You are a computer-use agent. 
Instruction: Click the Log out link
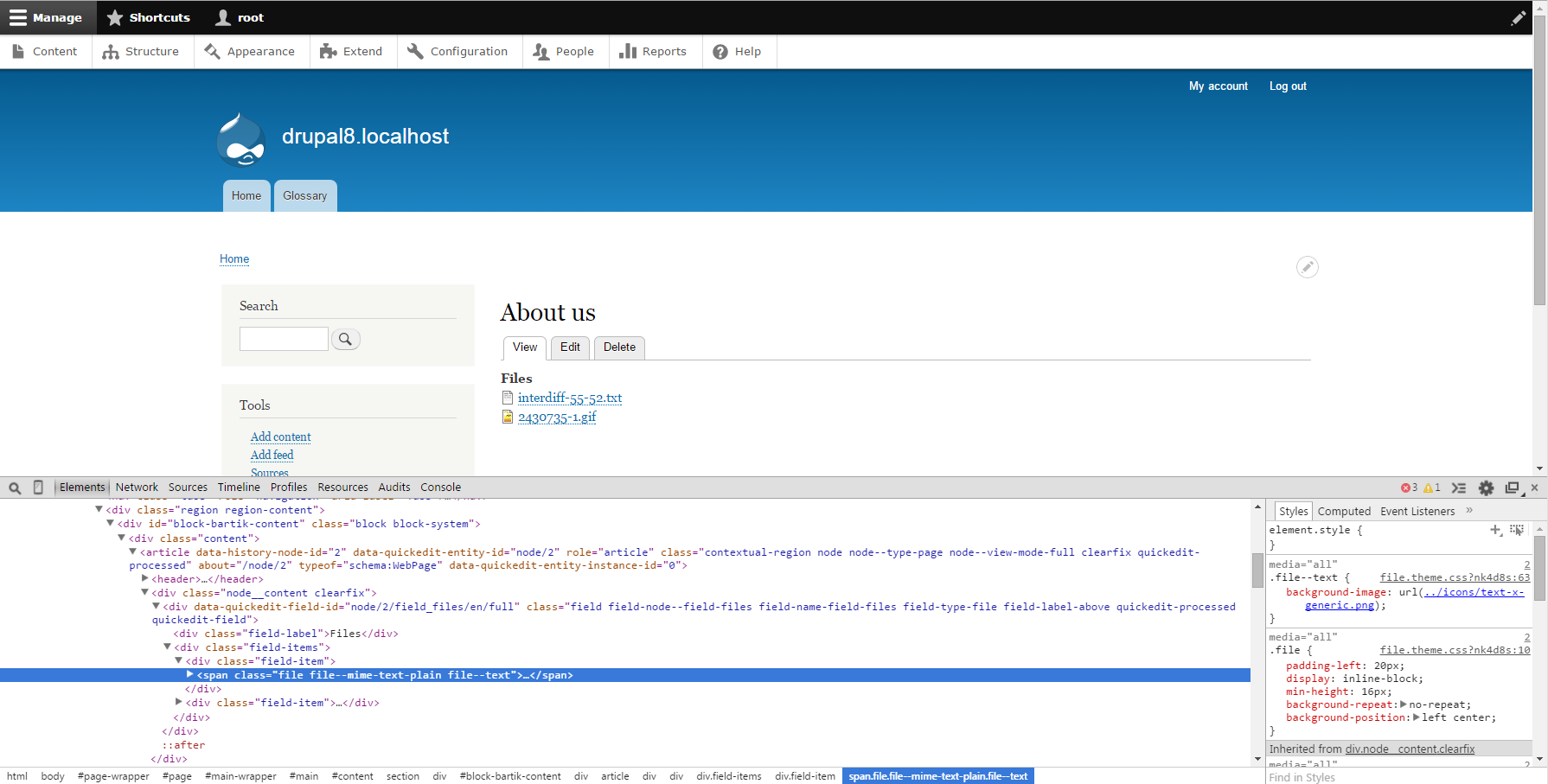click(x=1288, y=86)
